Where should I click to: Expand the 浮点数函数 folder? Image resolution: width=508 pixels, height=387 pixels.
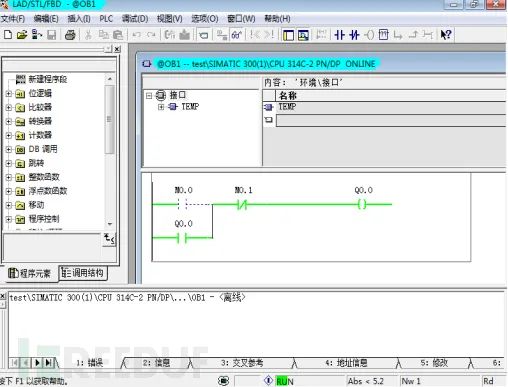[x=9, y=191]
